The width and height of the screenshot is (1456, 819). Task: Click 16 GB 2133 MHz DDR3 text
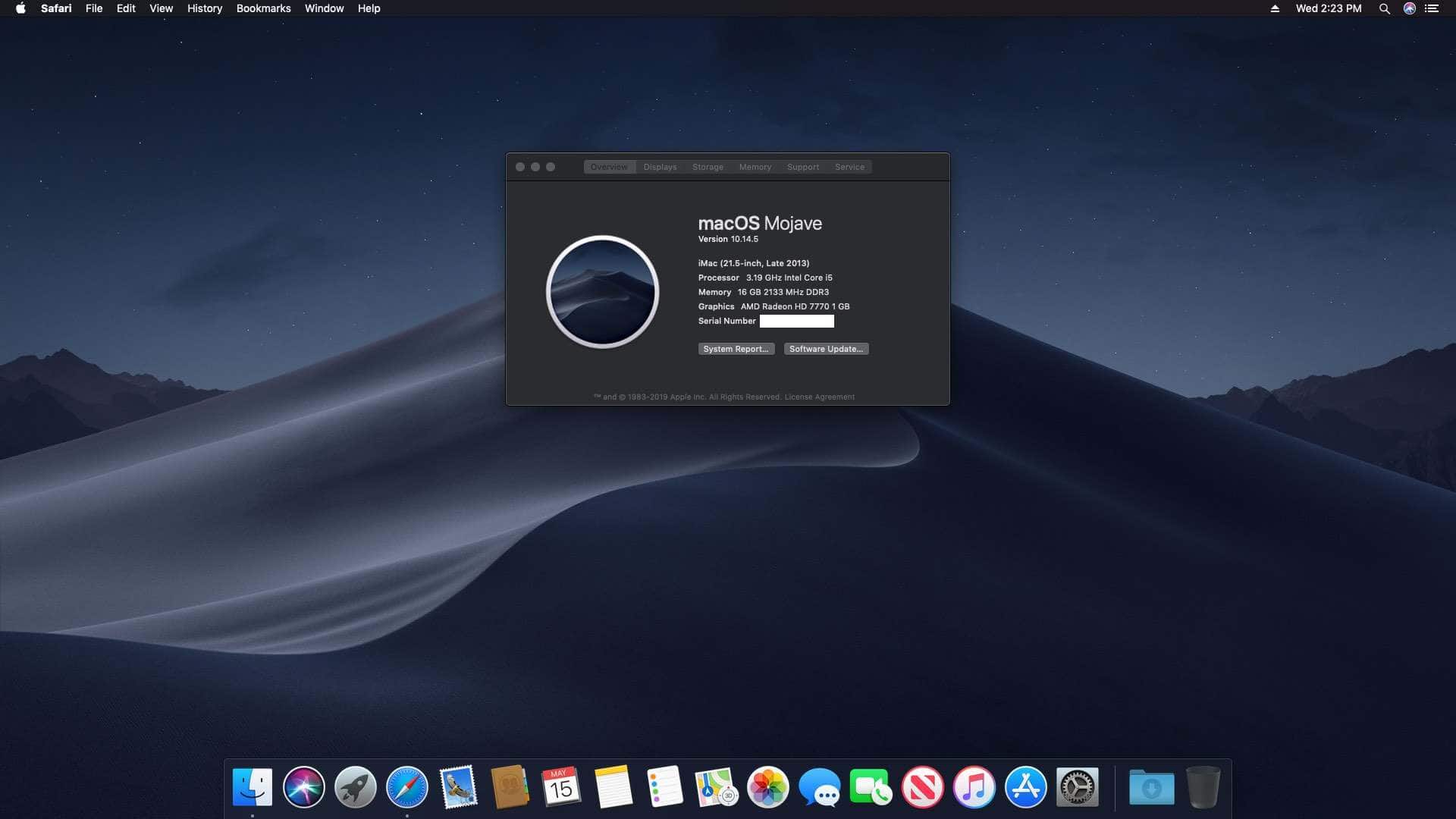coord(783,292)
